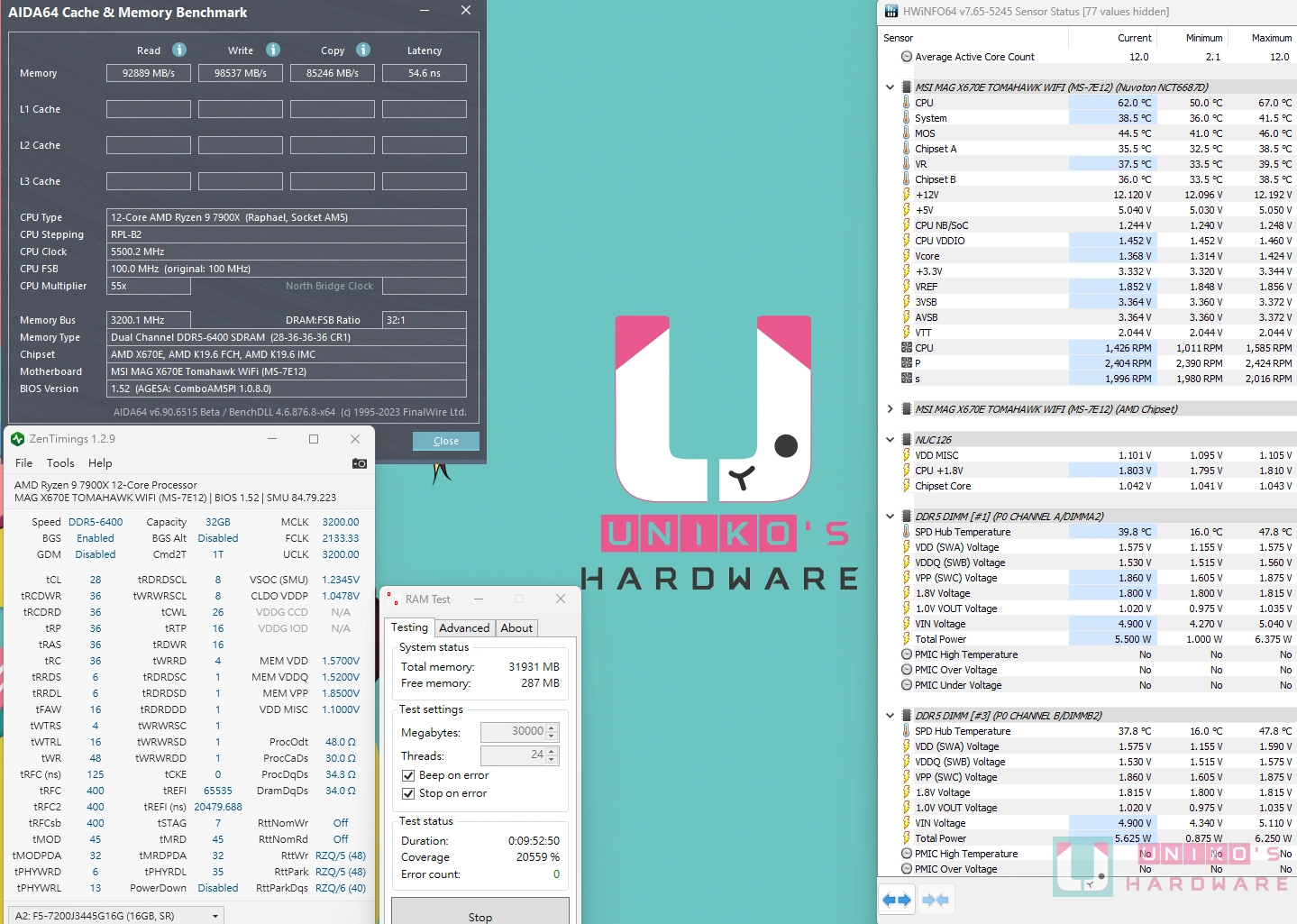Click the Average Active Core Count clock icon
Viewport: 1297px width, 924px height.
tap(907, 57)
